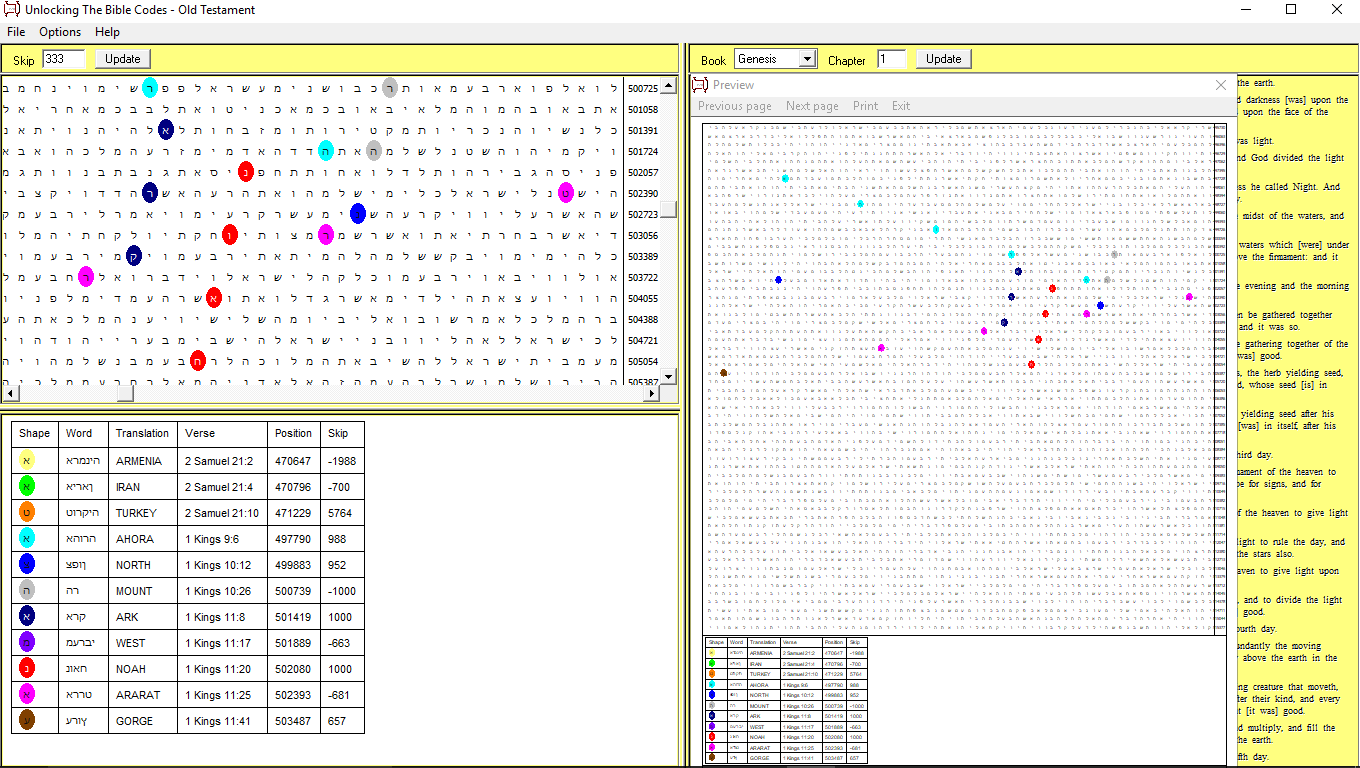
Task: Click Print in Preview toolbar
Action: 865,106
